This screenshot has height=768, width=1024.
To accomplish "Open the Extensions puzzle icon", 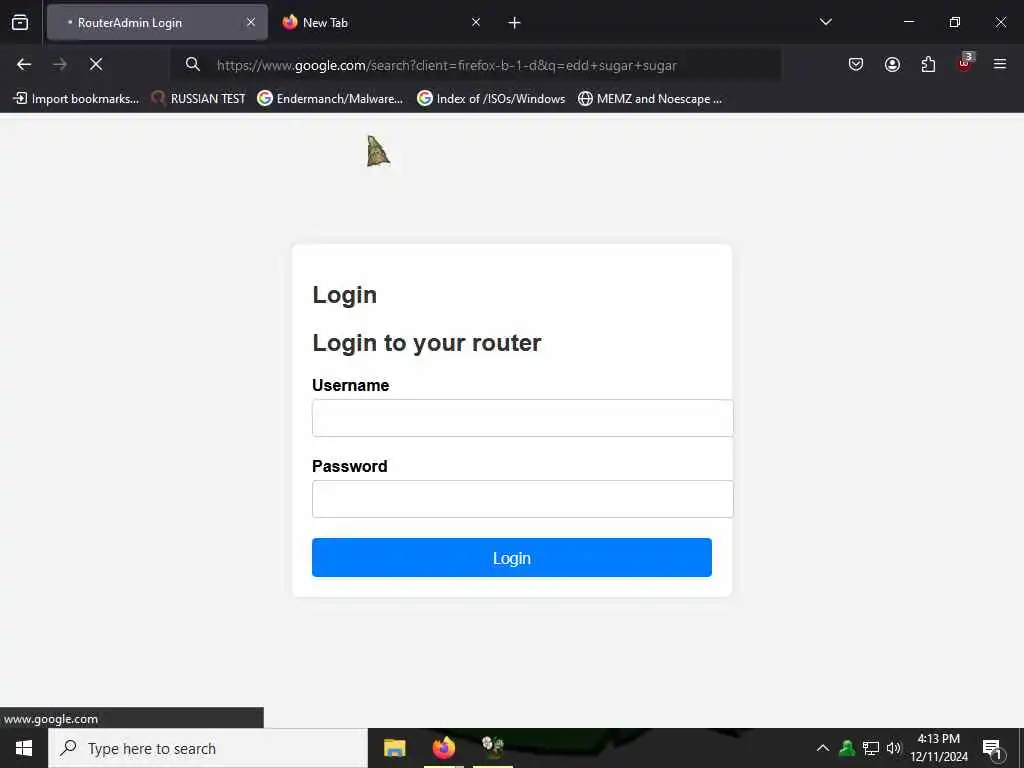I will pyautogui.click(x=928, y=64).
